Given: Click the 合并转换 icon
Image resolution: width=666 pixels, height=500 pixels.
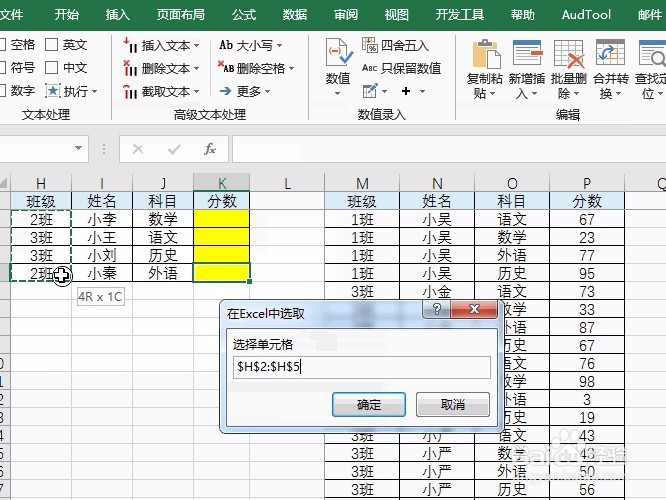Looking at the screenshot, I should pos(610,53).
